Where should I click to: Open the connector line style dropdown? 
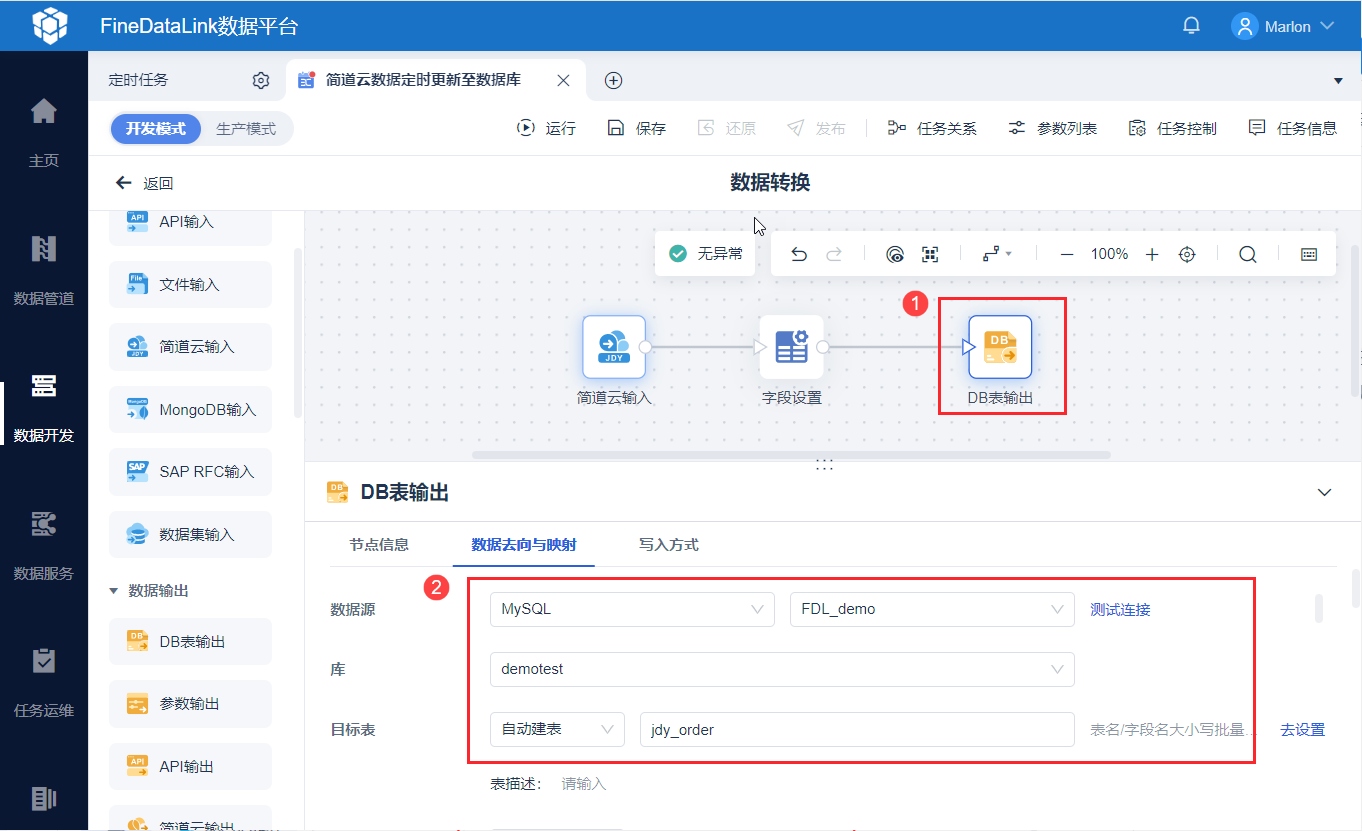click(x=997, y=254)
